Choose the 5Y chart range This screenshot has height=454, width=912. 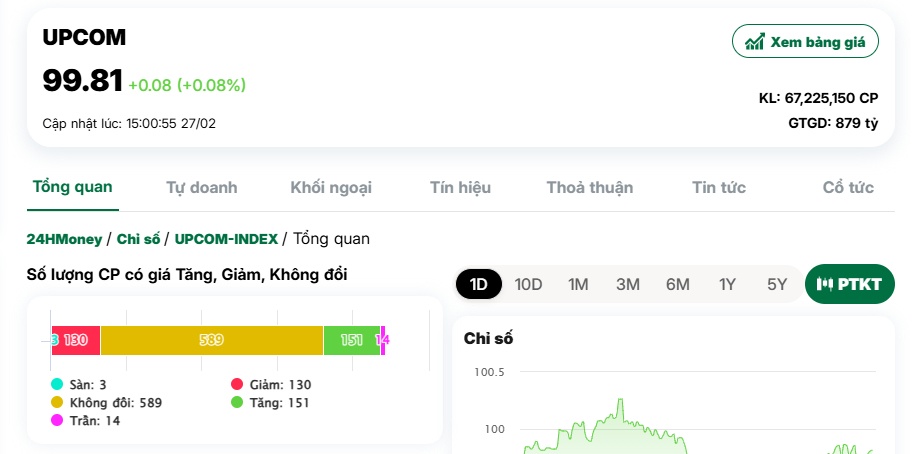coord(777,284)
